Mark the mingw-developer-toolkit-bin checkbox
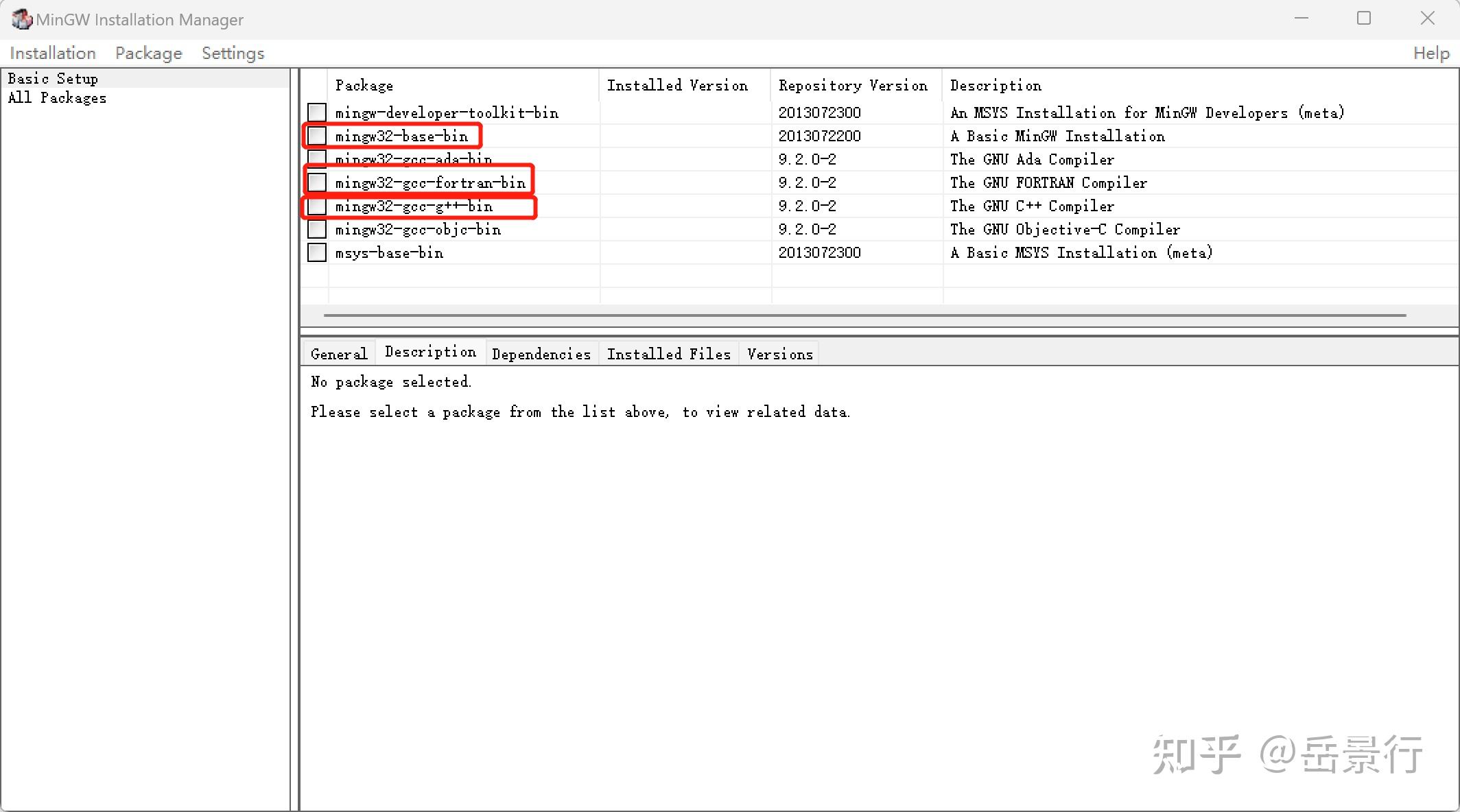The width and height of the screenshot is (1460, 812). tap(317, 112)
